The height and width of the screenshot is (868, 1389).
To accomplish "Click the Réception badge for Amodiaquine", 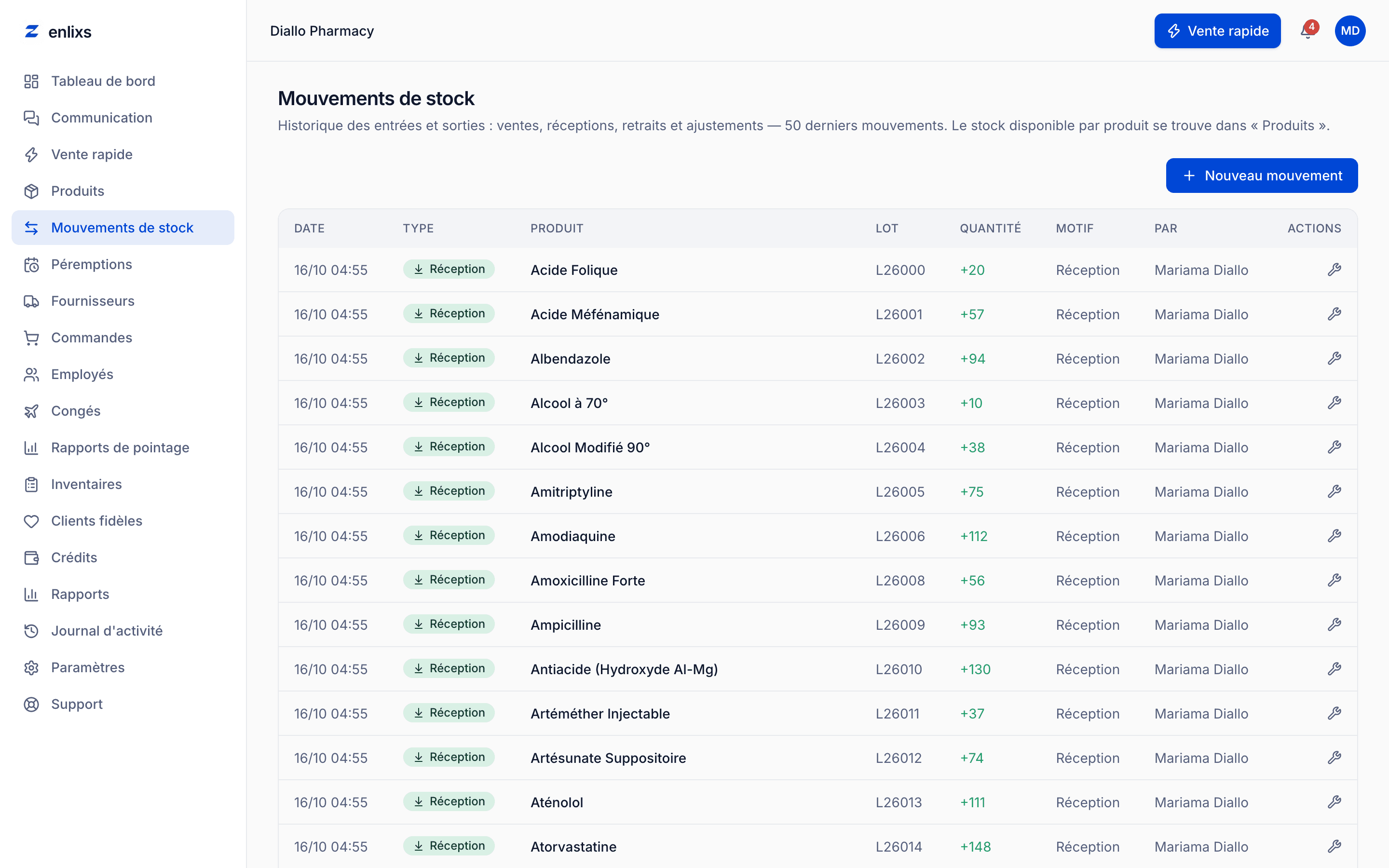I will pos(449,536).
